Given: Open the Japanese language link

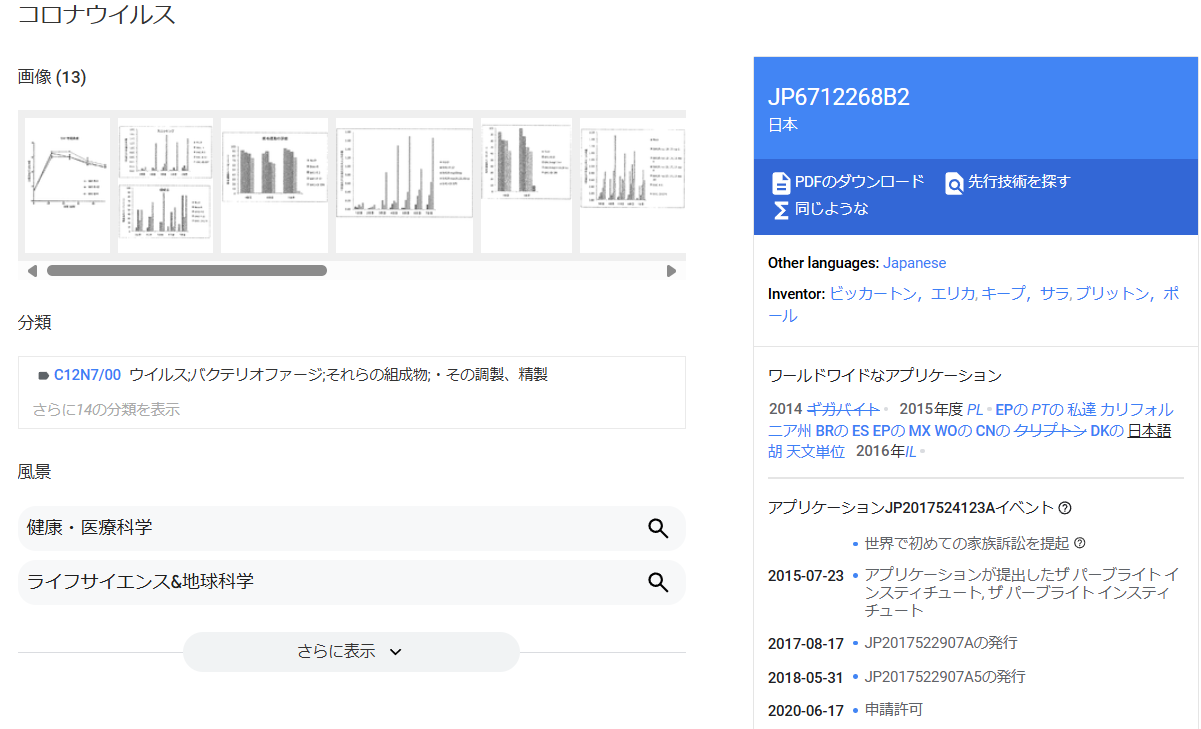Looking at the screenshot, I should (x=914, y=263).
